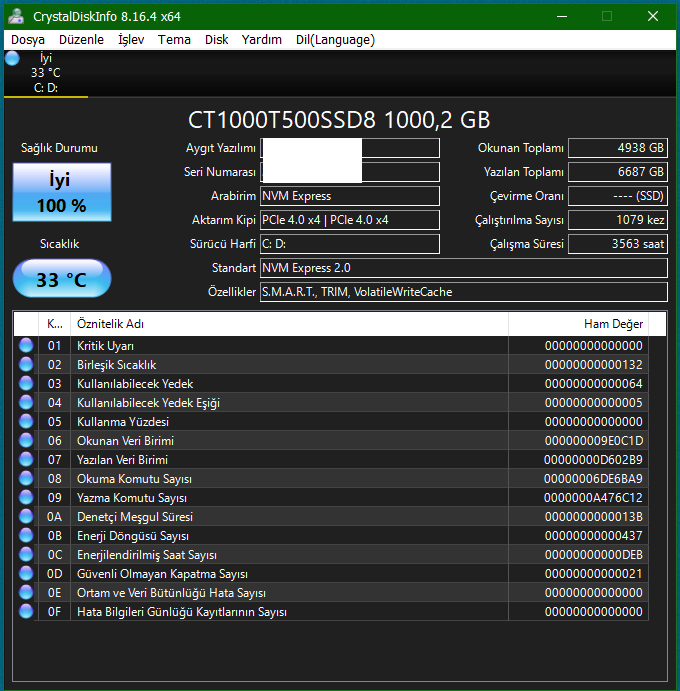Click the Çalışma Süresi value 3563 saat

point(618,244)
